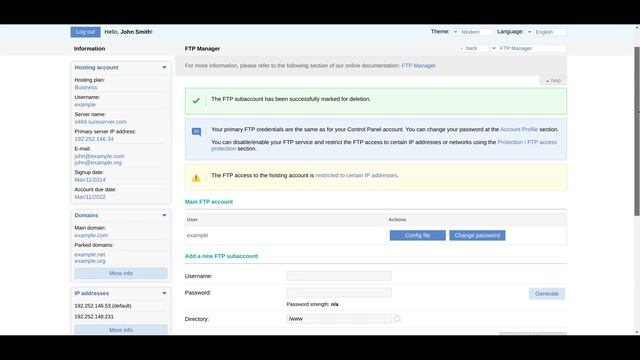Click the Main FTP account heading
Screen dimensions: 640x360
coord(209,202)
